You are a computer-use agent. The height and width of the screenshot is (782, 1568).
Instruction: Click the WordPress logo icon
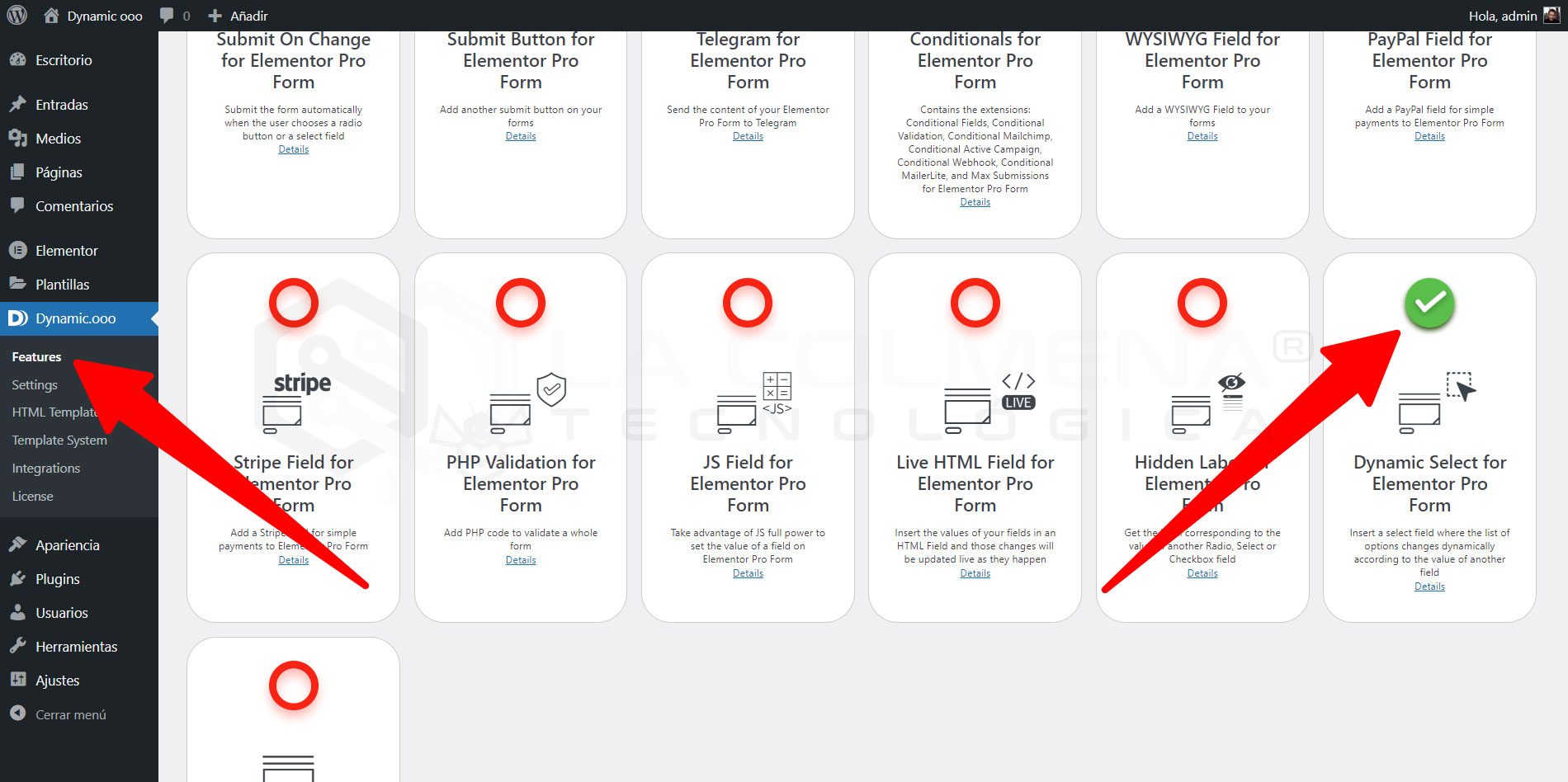pyautogui.click(x=17, y=15)
